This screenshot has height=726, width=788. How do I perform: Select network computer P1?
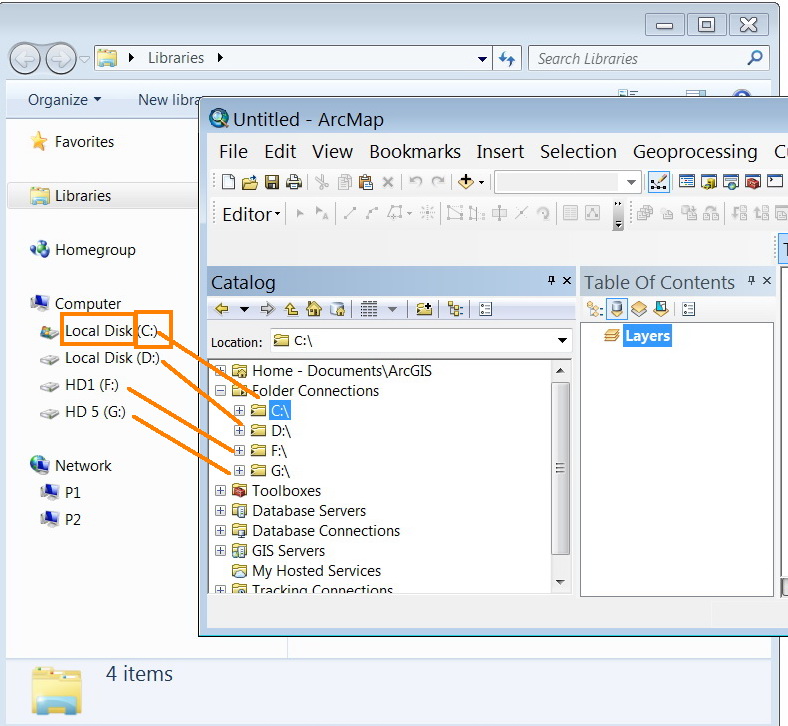[x=72, y=492]
